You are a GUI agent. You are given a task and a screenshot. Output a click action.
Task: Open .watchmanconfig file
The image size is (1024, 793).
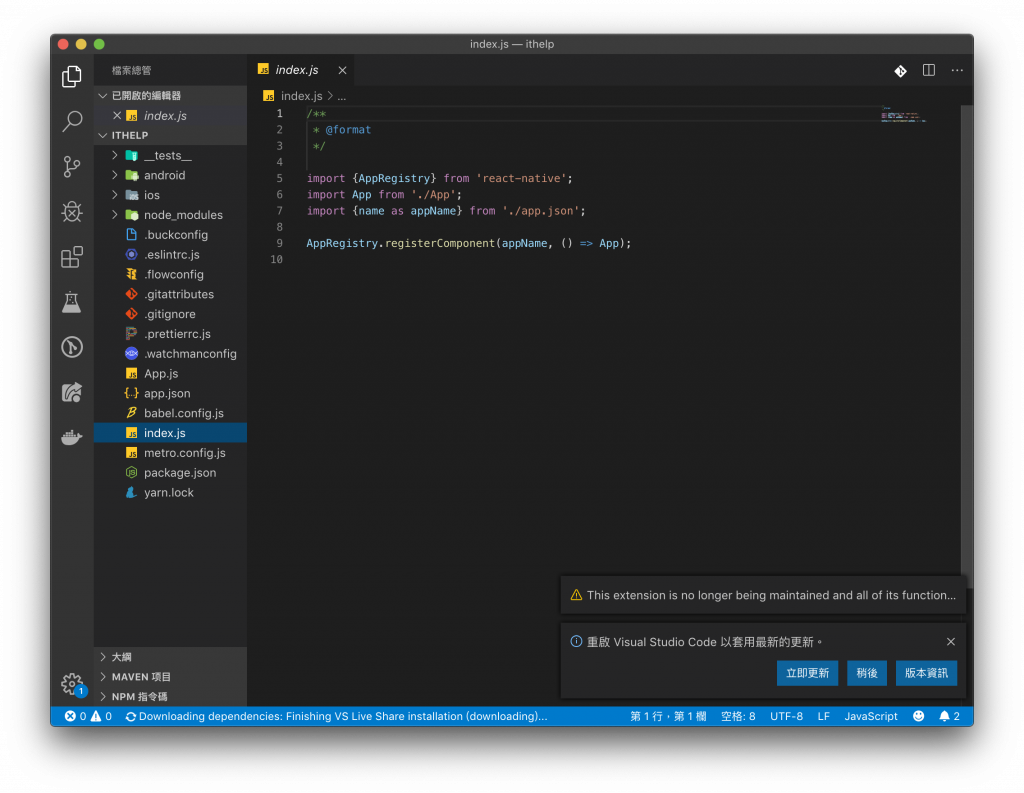(x=170, y=353)
